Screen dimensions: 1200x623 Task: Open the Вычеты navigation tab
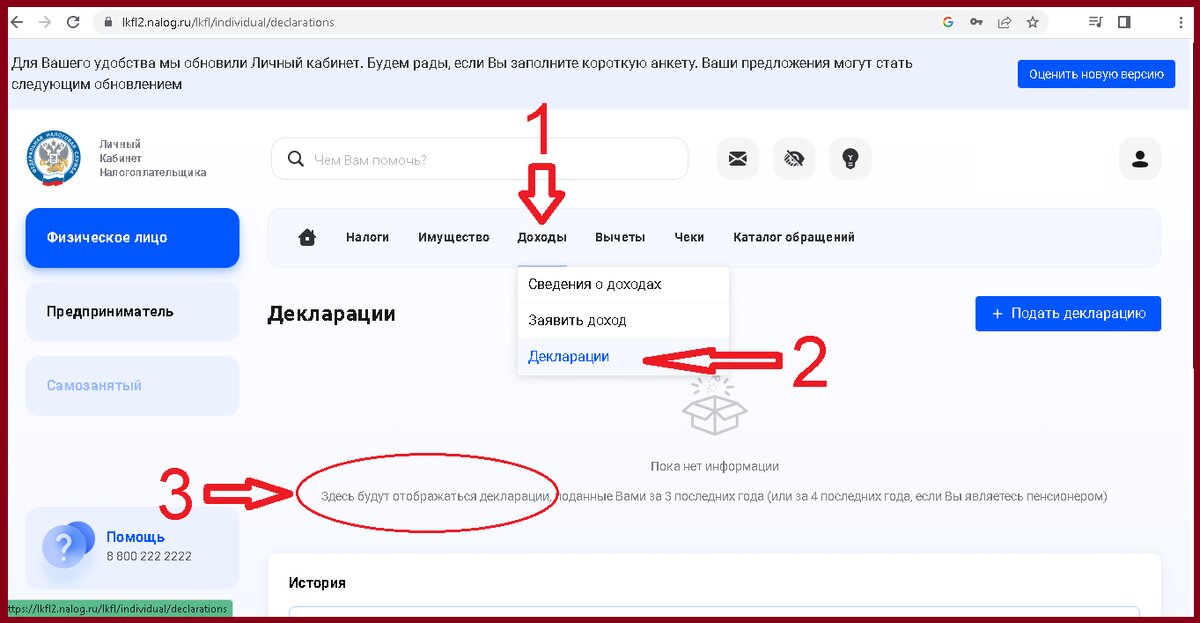coord(620,237)
